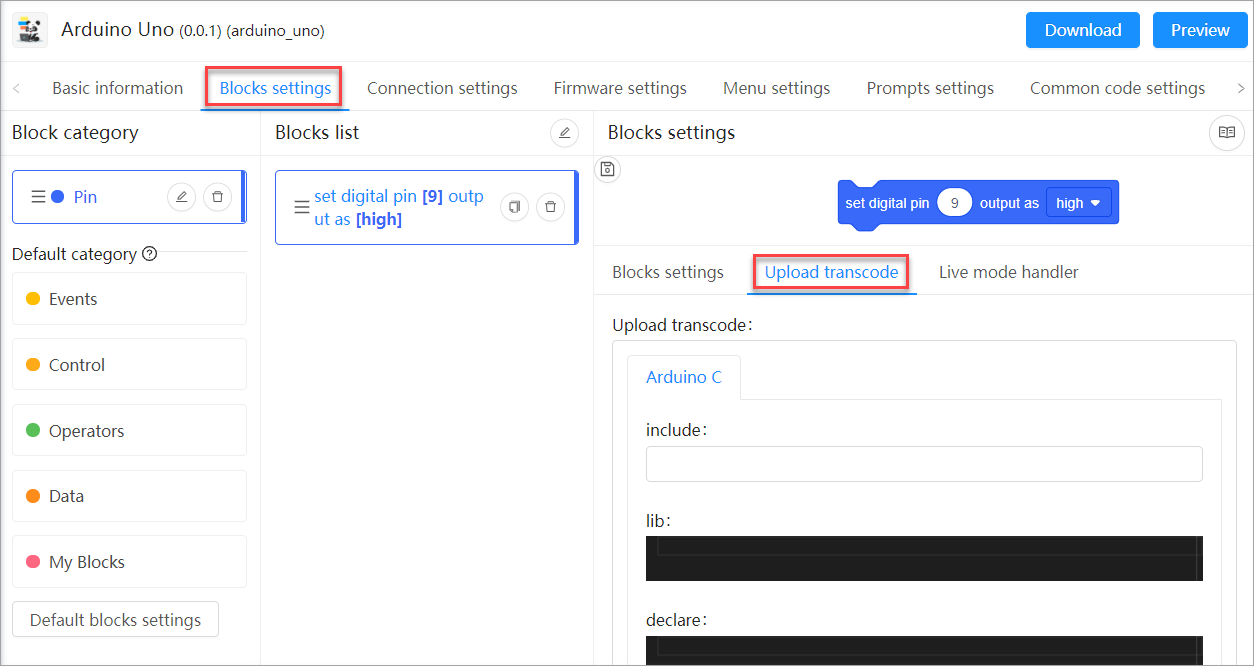
Task: Open the high dropdown on the block
Action: point(1079,203)
